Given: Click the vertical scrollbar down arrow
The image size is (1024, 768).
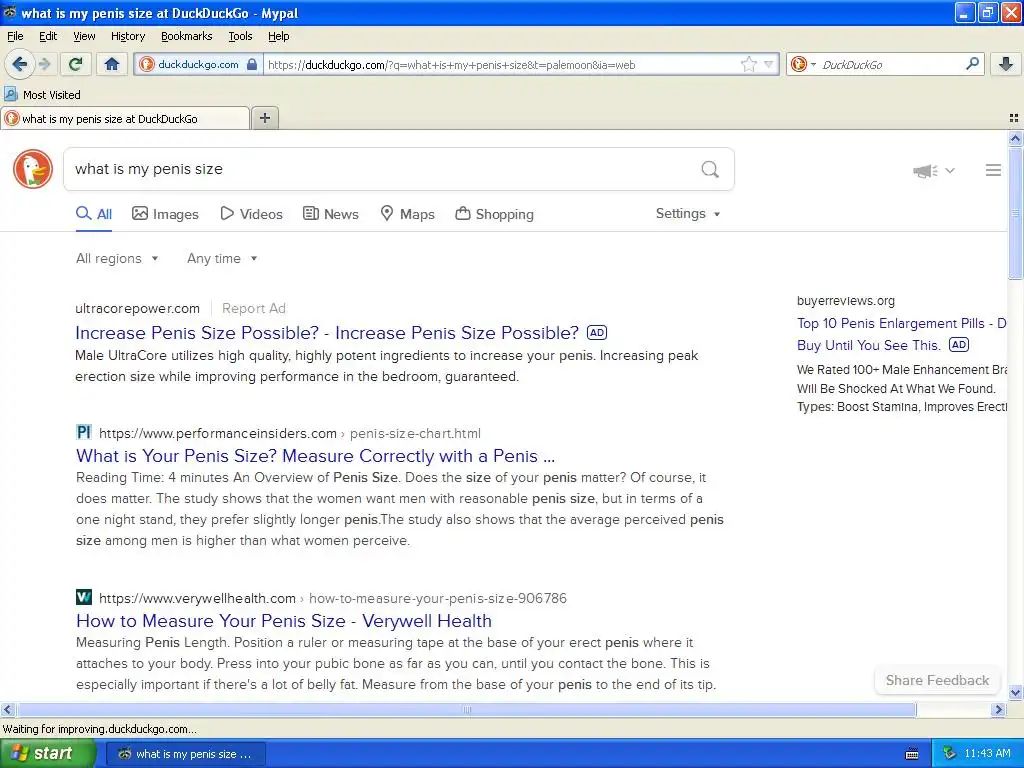Looking at the screenshot, I should [x=1015, y=693].
